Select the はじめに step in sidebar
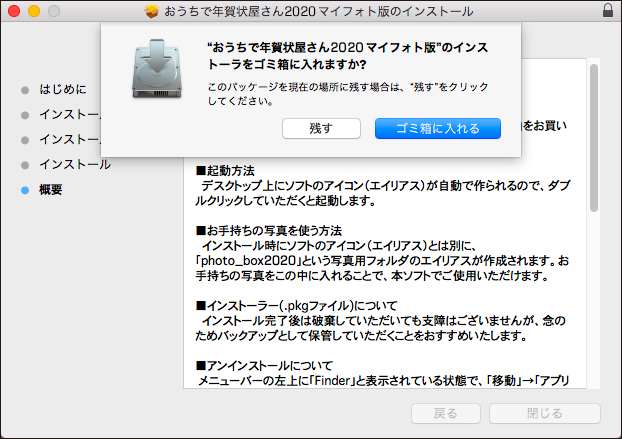This screenshot has width=622, height=439. (x=63, y=89)
